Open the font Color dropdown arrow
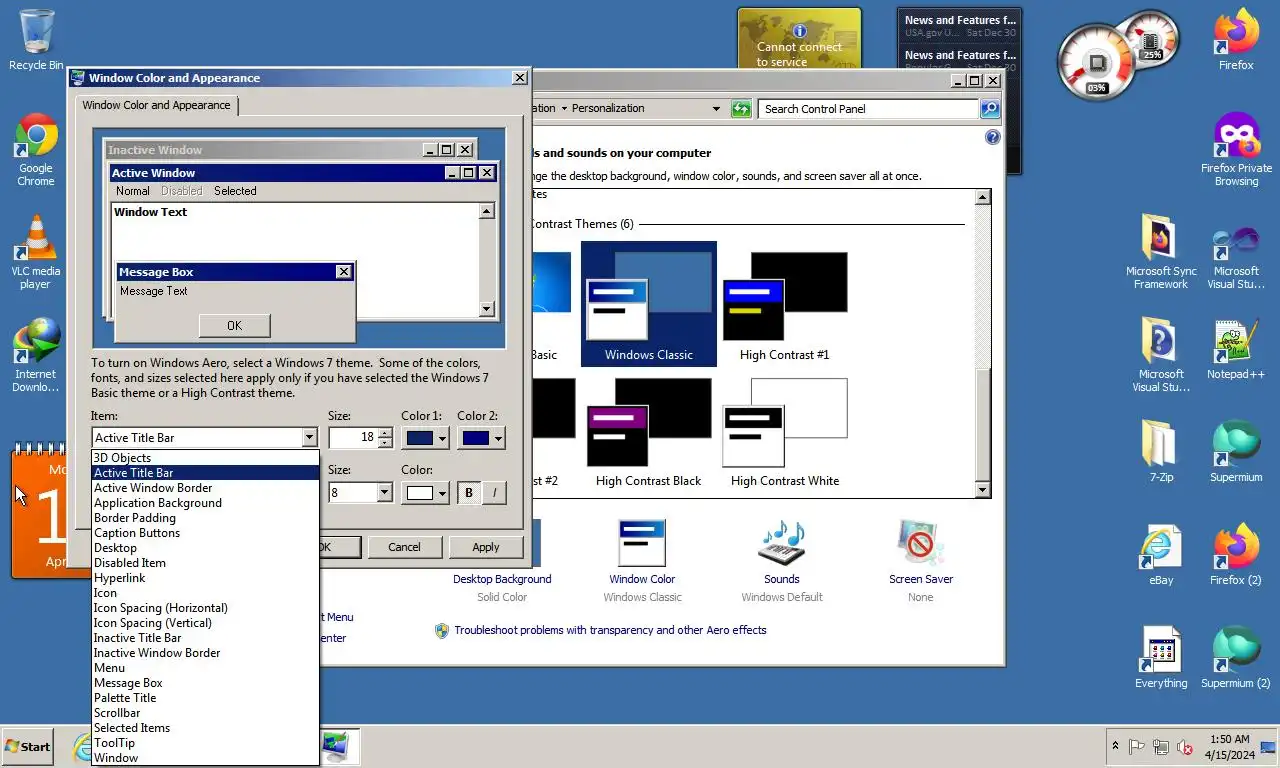Screen dimensions: 1280x768 442,493
